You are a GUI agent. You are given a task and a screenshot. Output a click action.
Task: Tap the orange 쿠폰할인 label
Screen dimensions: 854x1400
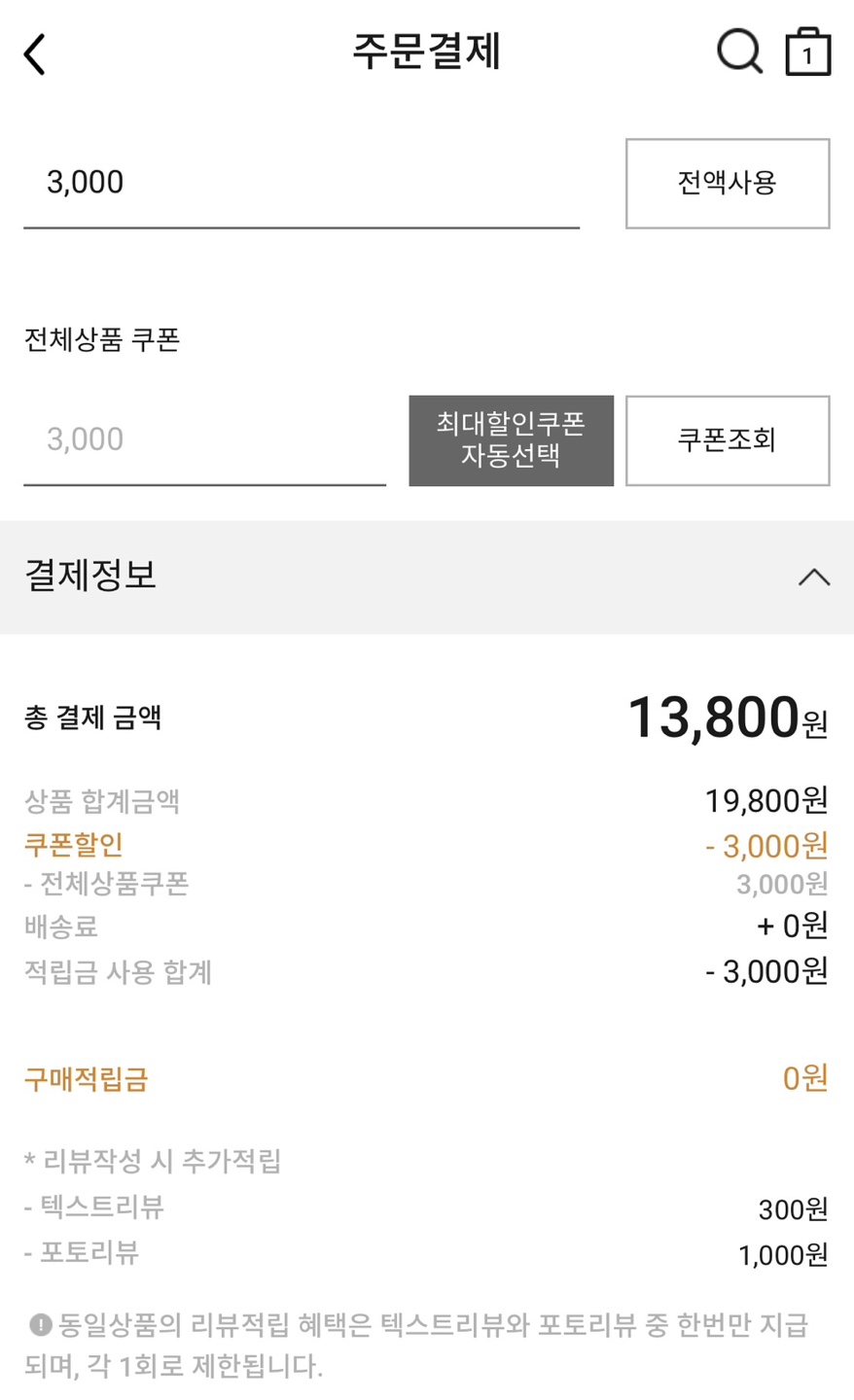74,845
